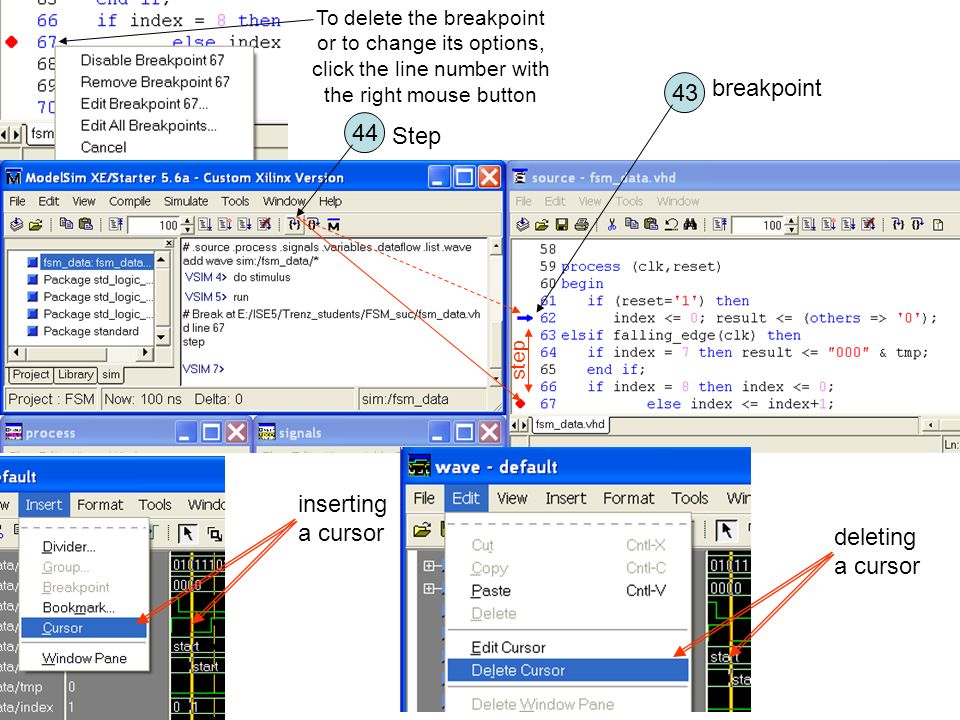
Task: Select the fsm_data.vhd tab in source window
Action: coord(569,424)
